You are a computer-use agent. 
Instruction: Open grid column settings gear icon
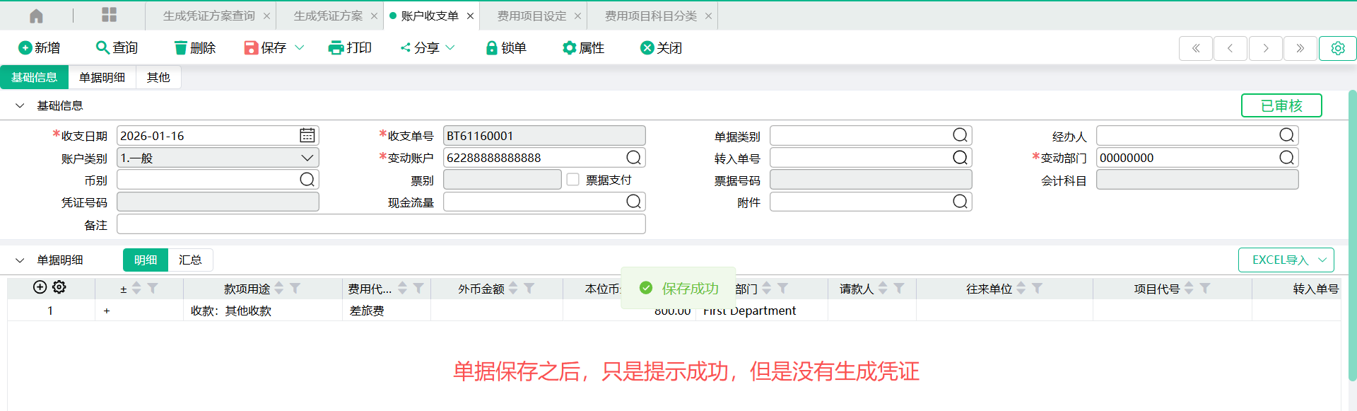point(59,288)
